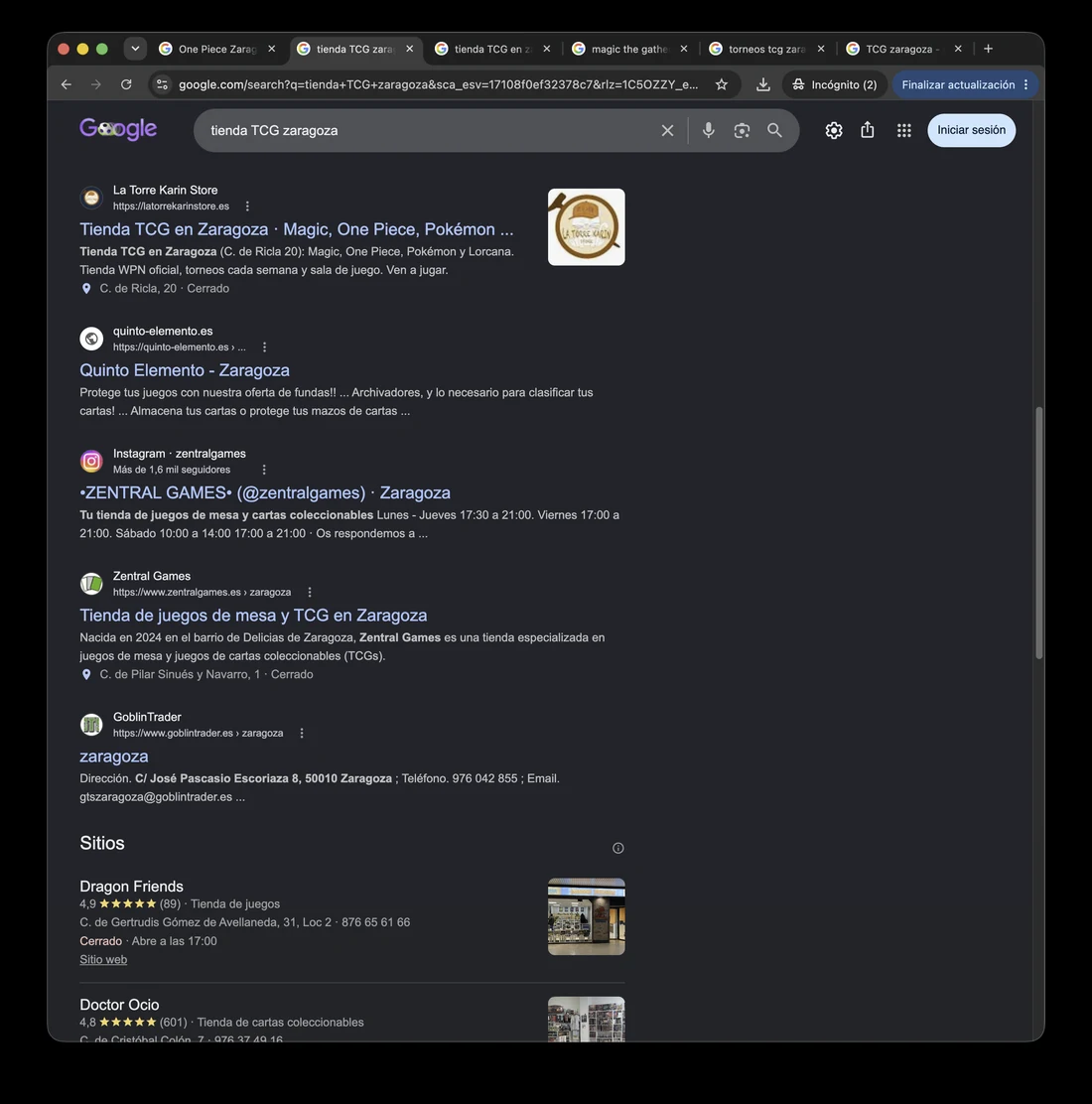This screenshot has width=1092, height=1104.
Task: Start voice search with microphone icon
Action: [708, 130]
